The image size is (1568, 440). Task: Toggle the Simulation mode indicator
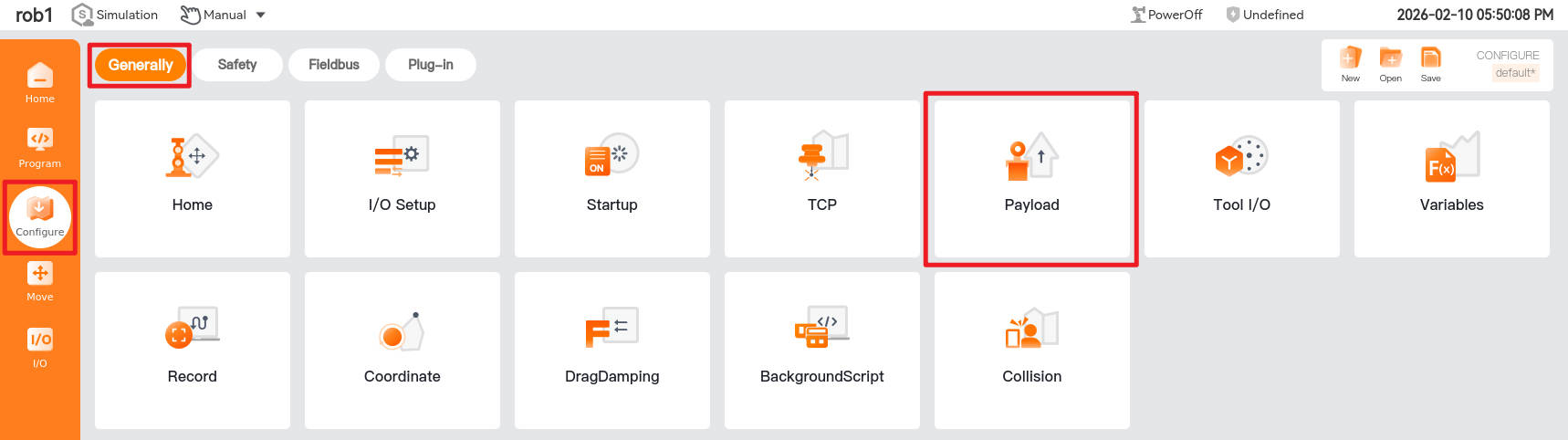point(115,15)
